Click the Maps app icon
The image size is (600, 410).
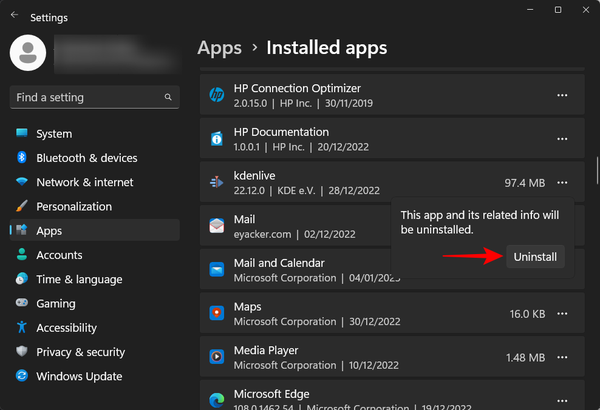[217, 313]
